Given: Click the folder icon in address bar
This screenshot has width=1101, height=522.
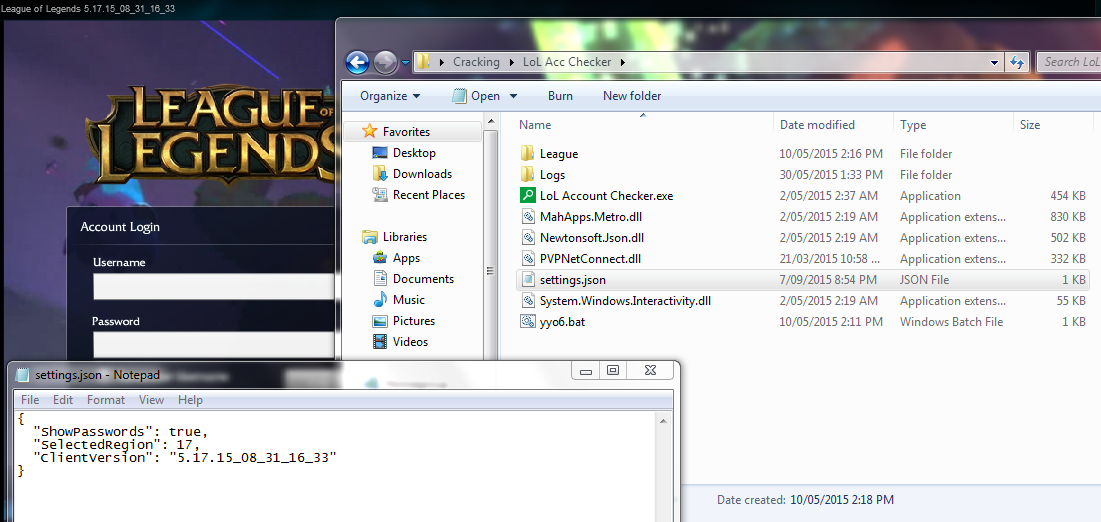Looking at the screenshot, I should (x=423, y=62).
